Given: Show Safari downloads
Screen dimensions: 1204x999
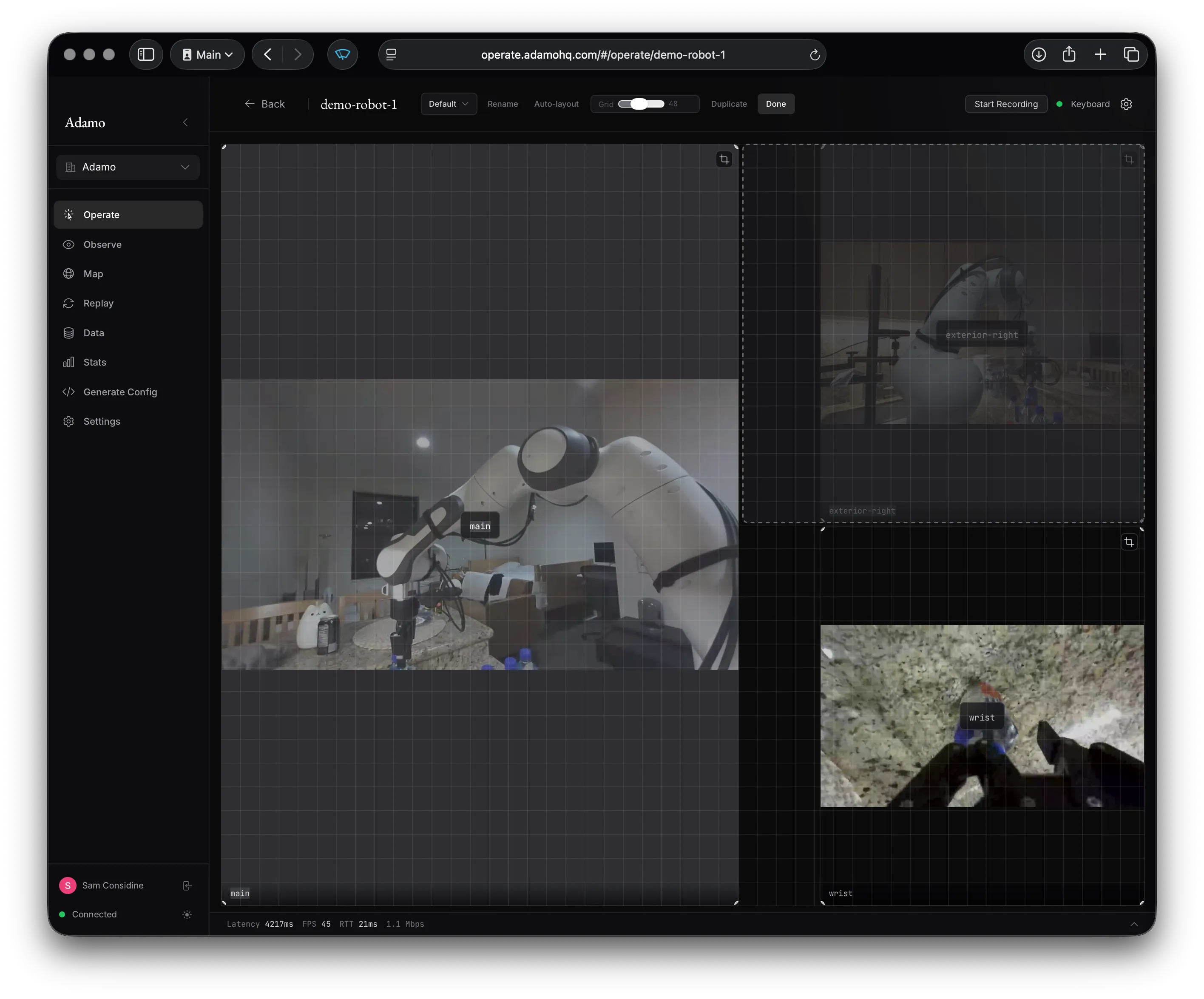Looking at the screenshot, I should coord(1038,54).
